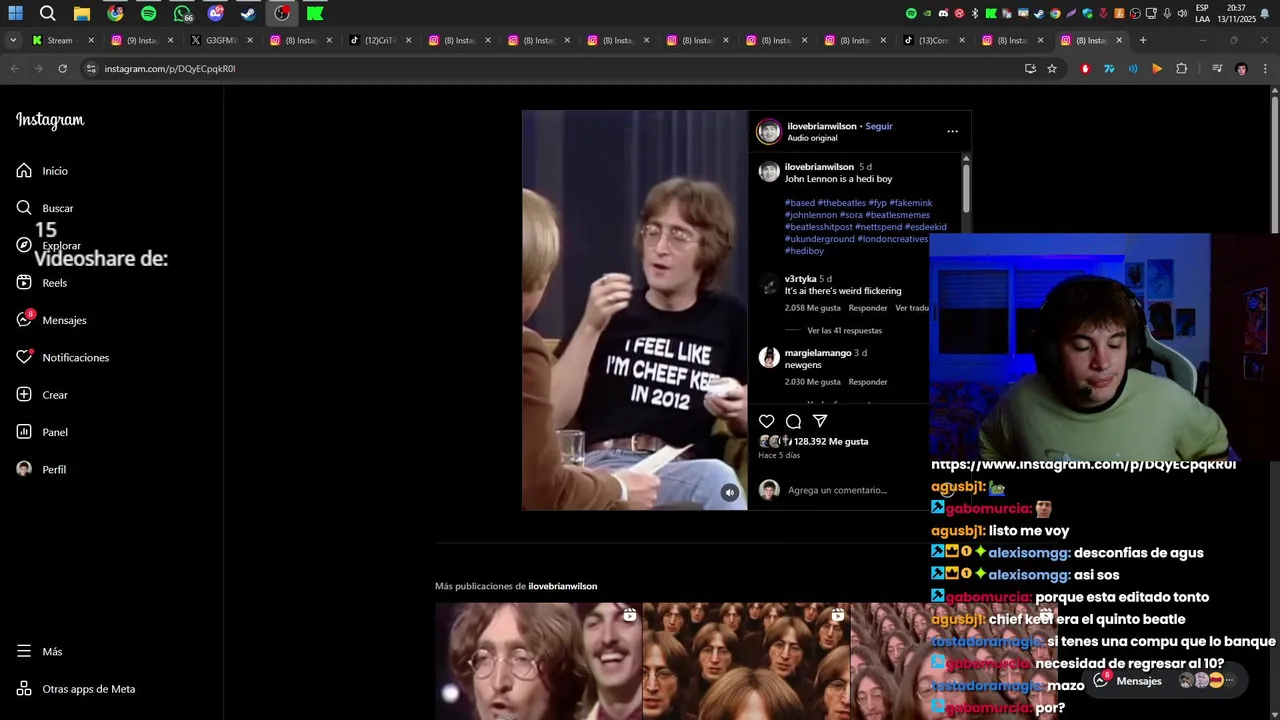
Task: Share the post with the paper plane icon
Action: coord(820,421)
